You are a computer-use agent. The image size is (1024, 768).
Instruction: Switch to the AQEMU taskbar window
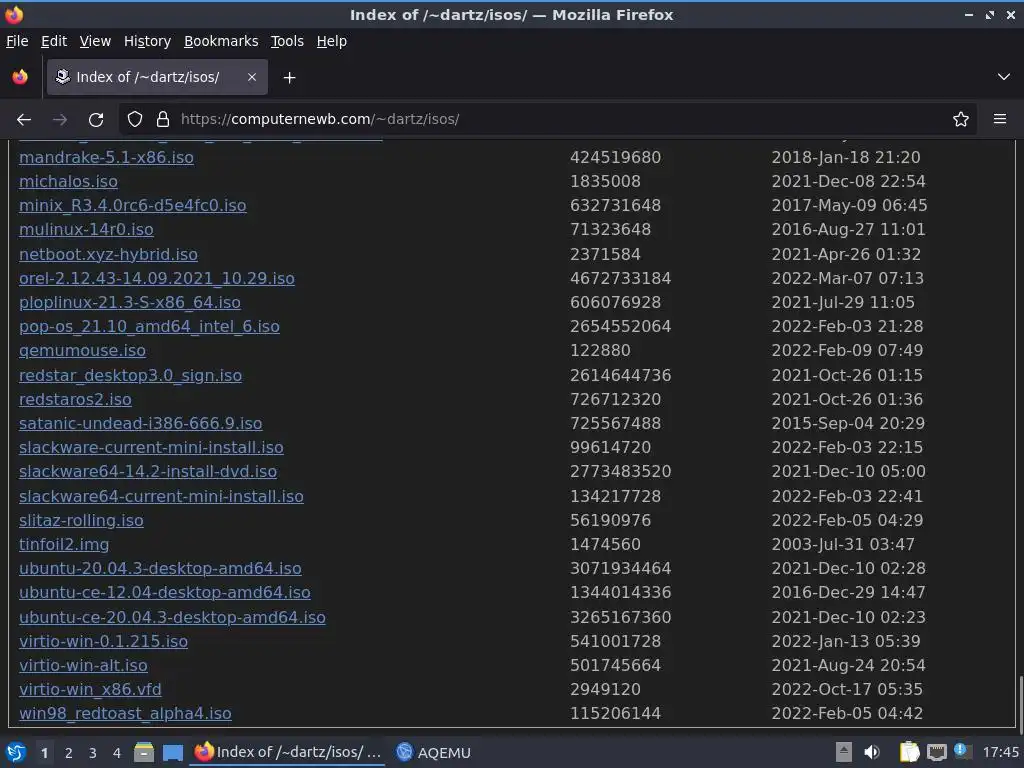pyautogui.click(x=434, y=752)
